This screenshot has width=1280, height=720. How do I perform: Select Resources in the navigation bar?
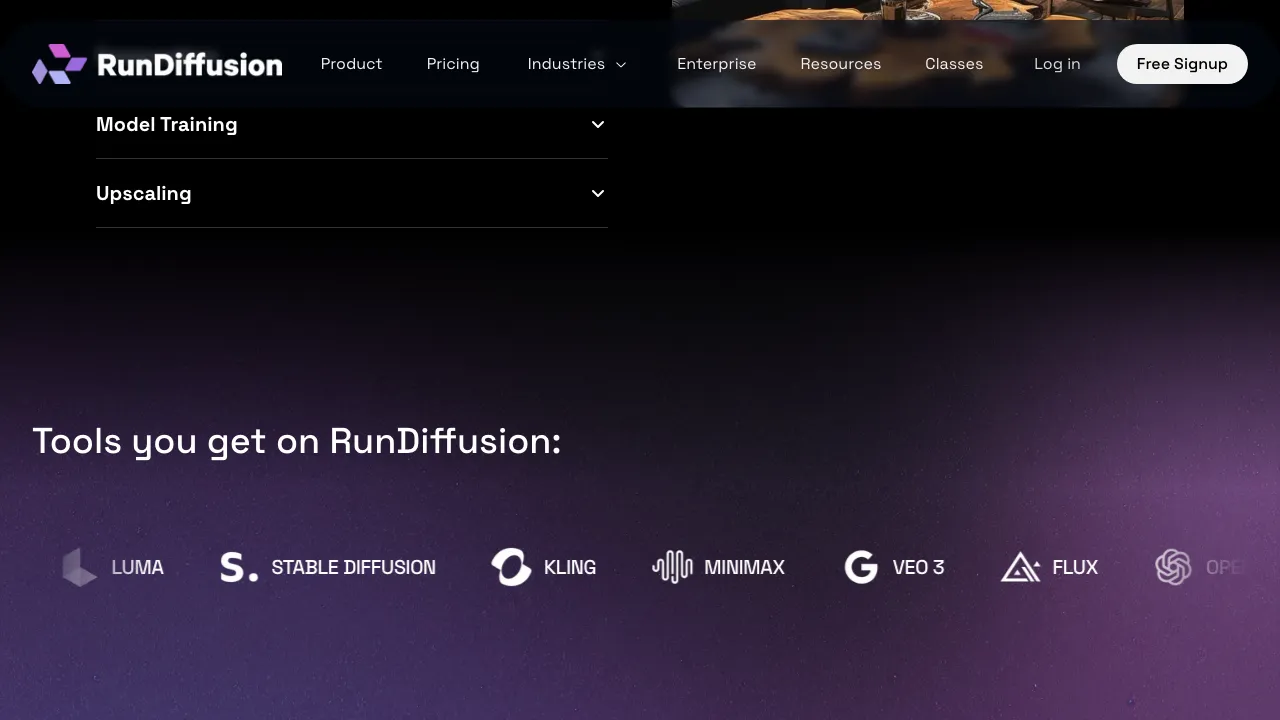pos(841,63)
